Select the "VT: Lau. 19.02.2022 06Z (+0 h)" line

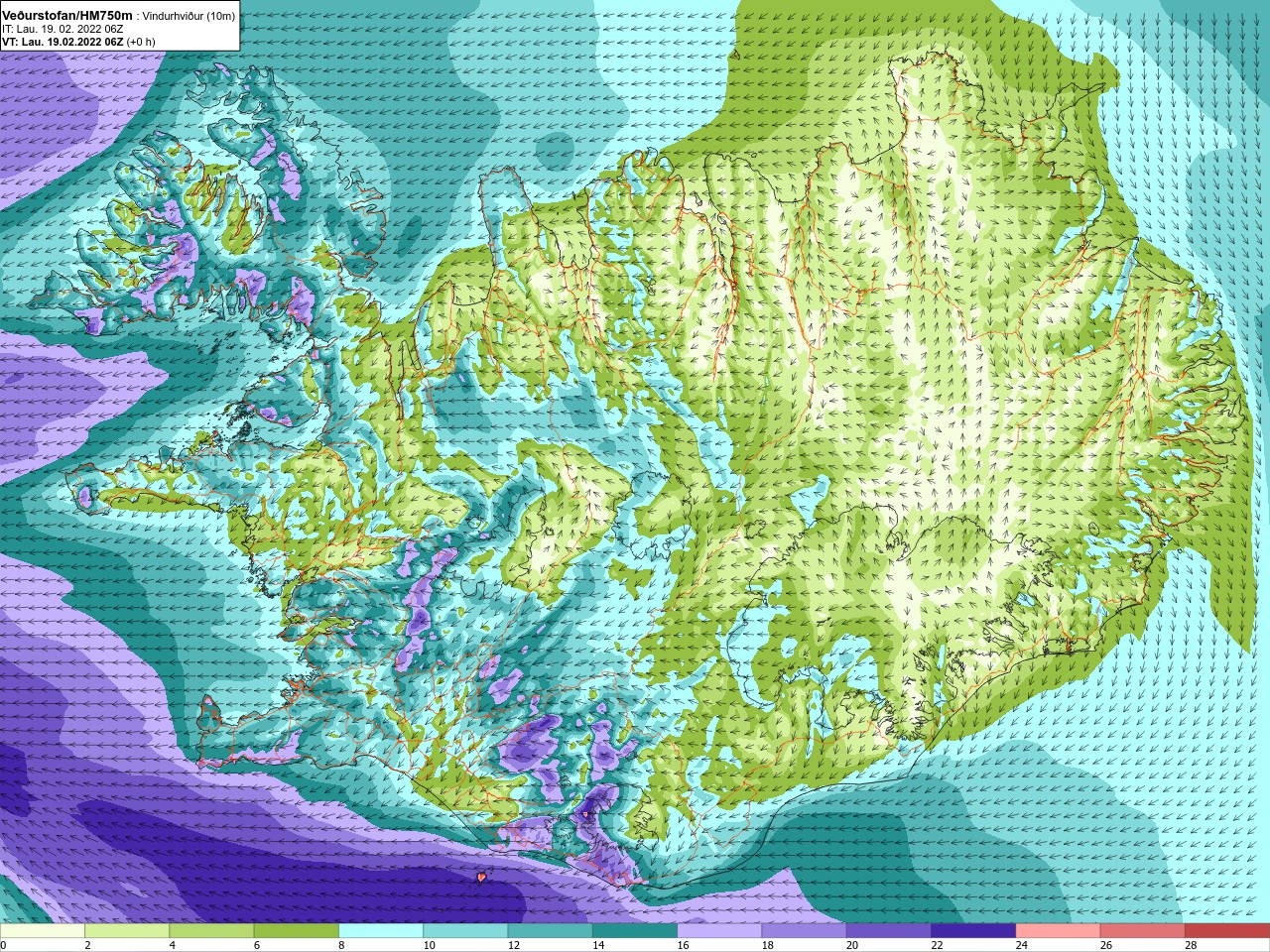(x=78, y=42)
